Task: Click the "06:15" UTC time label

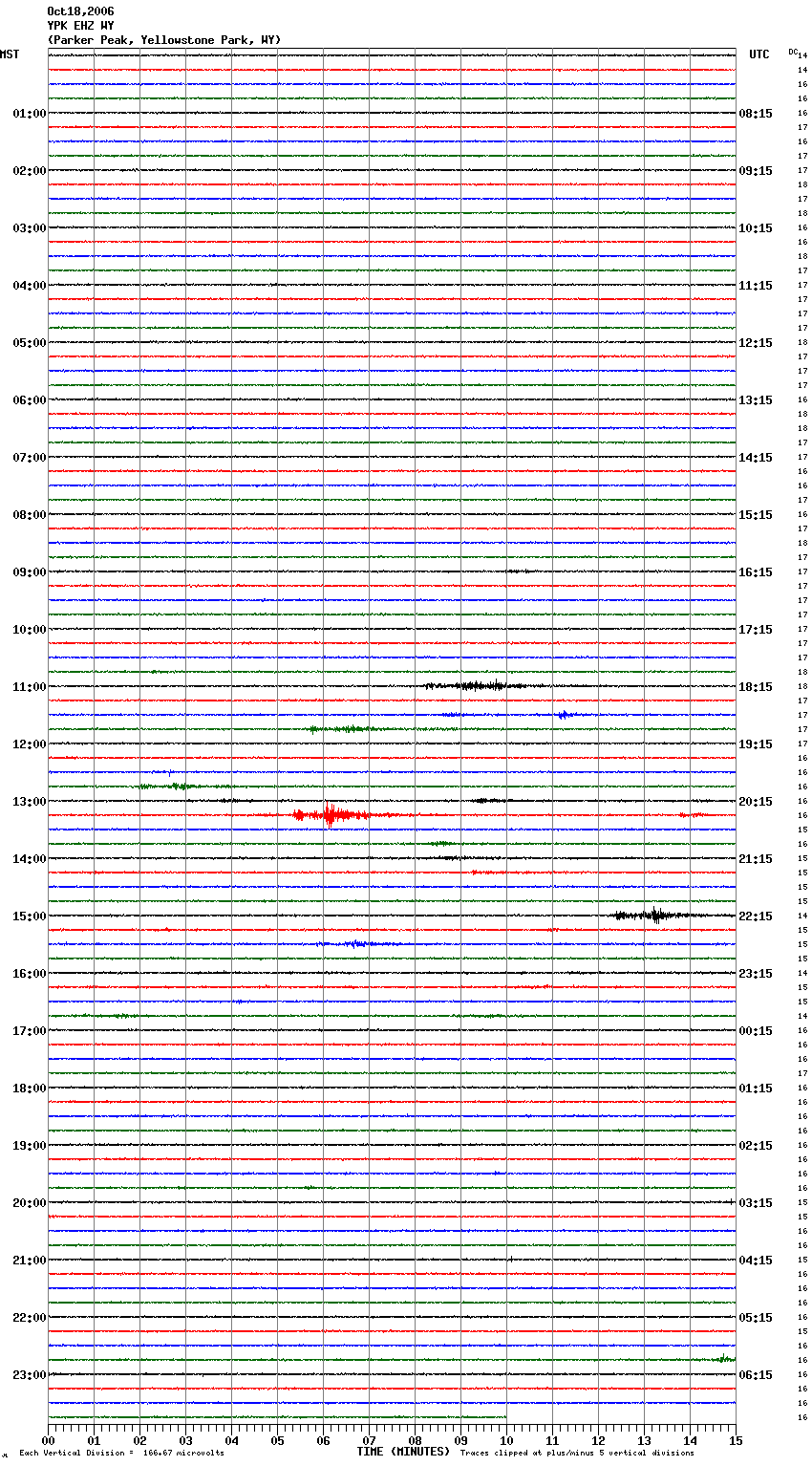Action: tap(756, 1375)
